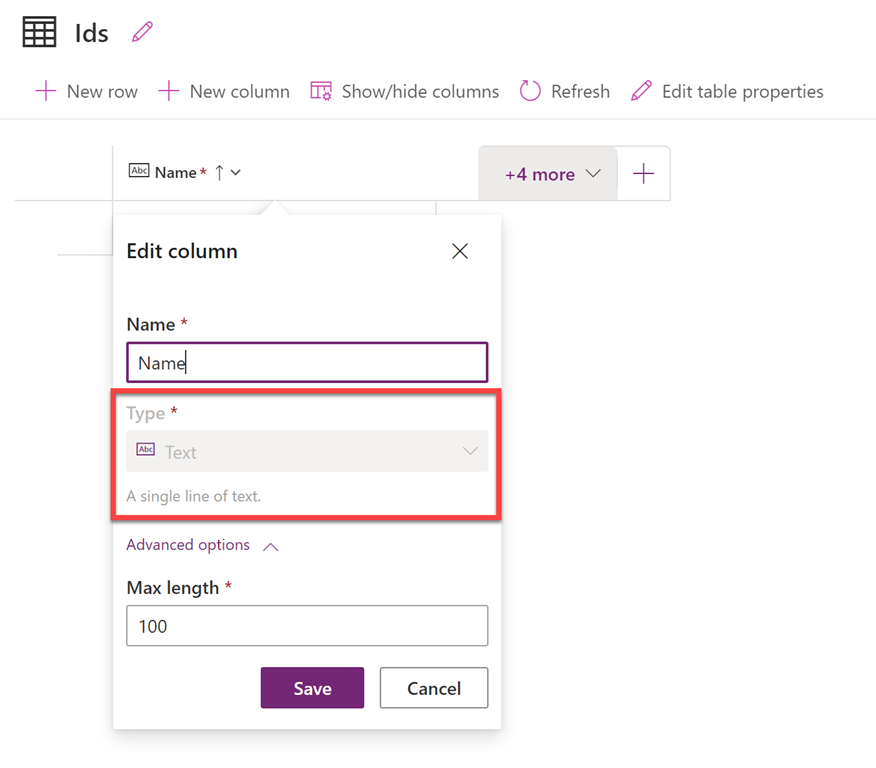
Task: Open the Name column header chevron menu
Action: [236, 172]
